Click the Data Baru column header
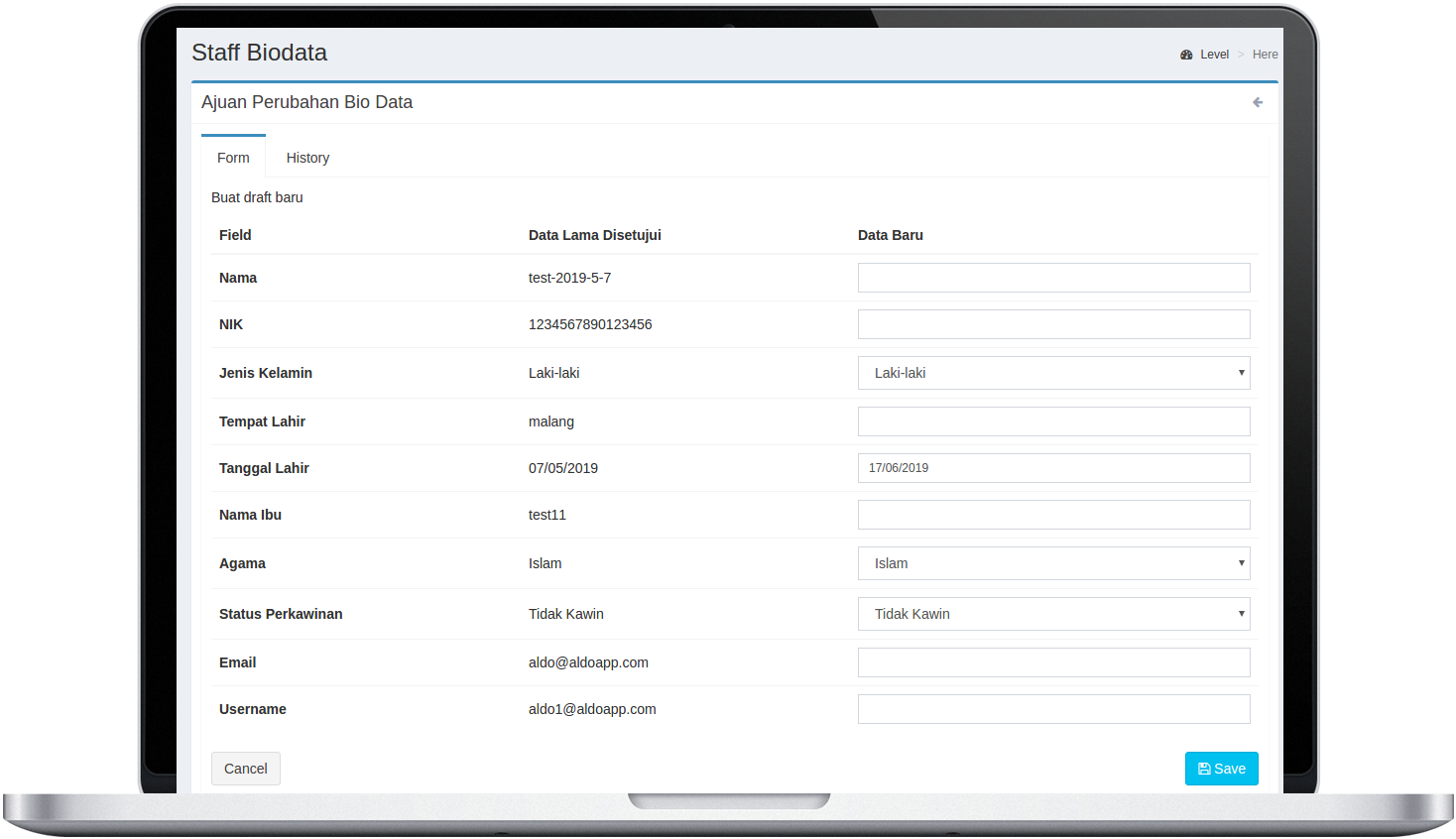This screenshot has height=839, width=1456. tap(890, 235)
